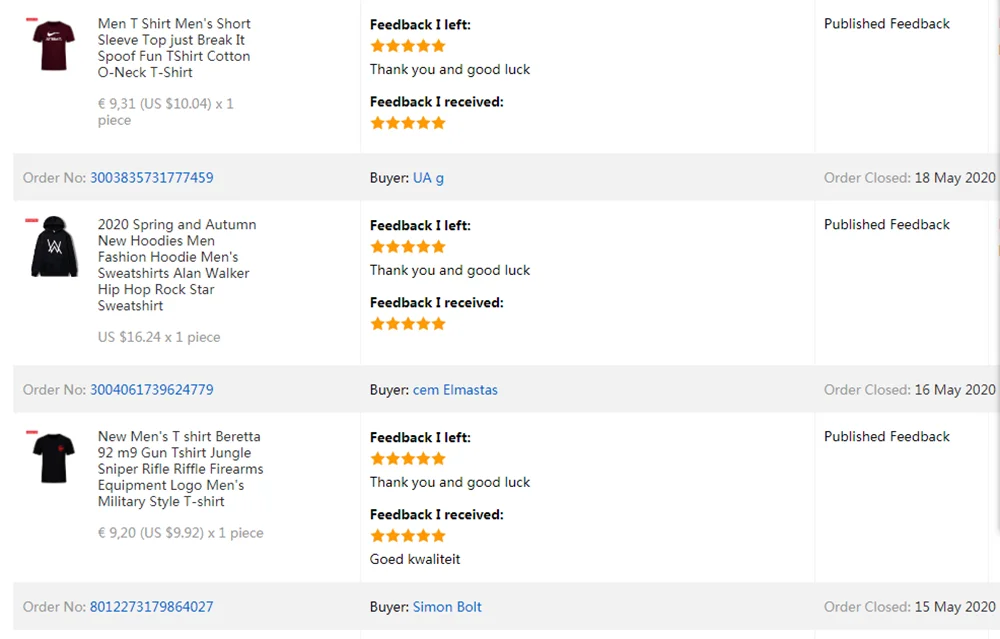
Task: Click the red badge icon on Beretta shirt
Action: [x=32, y=432]
